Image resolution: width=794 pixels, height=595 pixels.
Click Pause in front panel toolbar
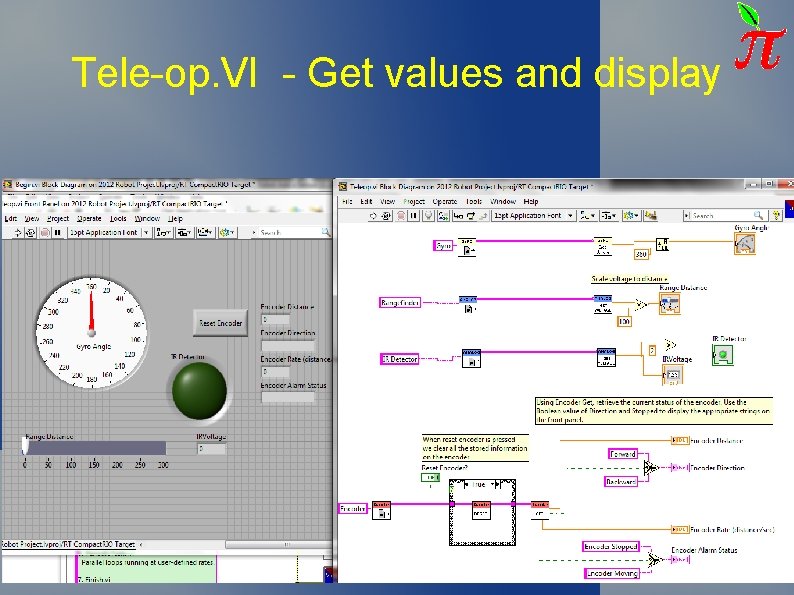click(58, 232)
